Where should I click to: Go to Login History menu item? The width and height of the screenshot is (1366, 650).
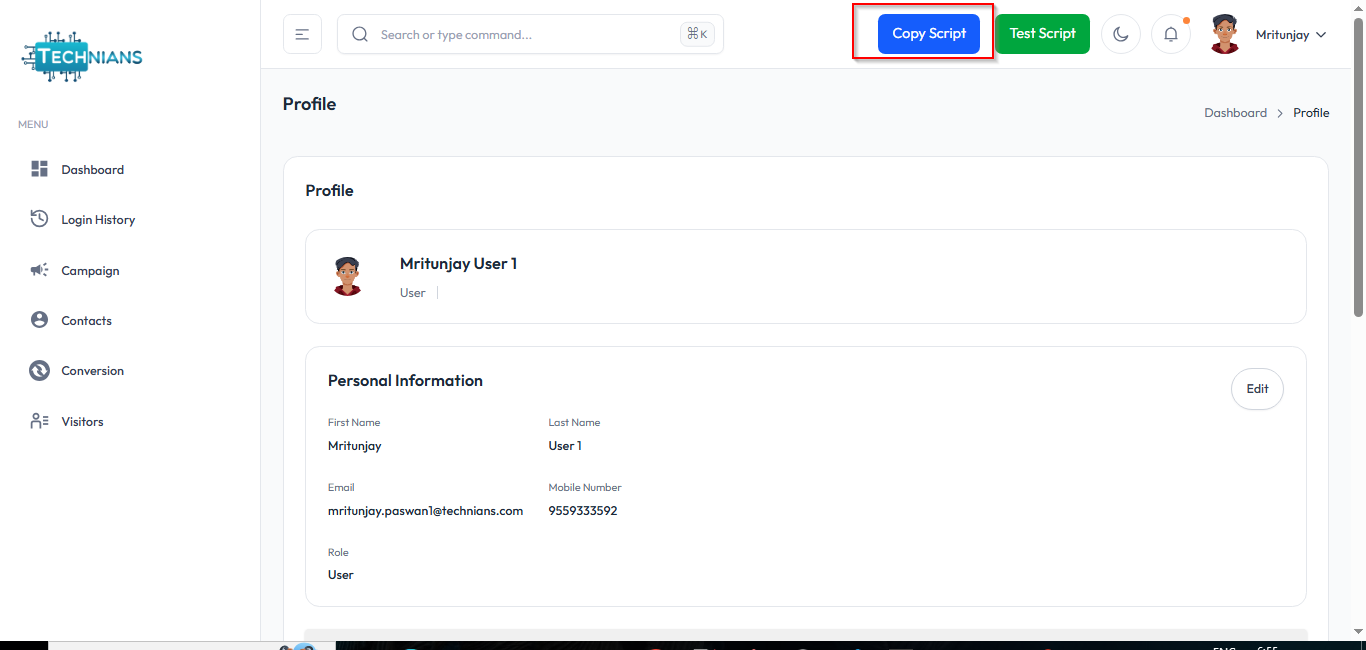pos(98,220)
